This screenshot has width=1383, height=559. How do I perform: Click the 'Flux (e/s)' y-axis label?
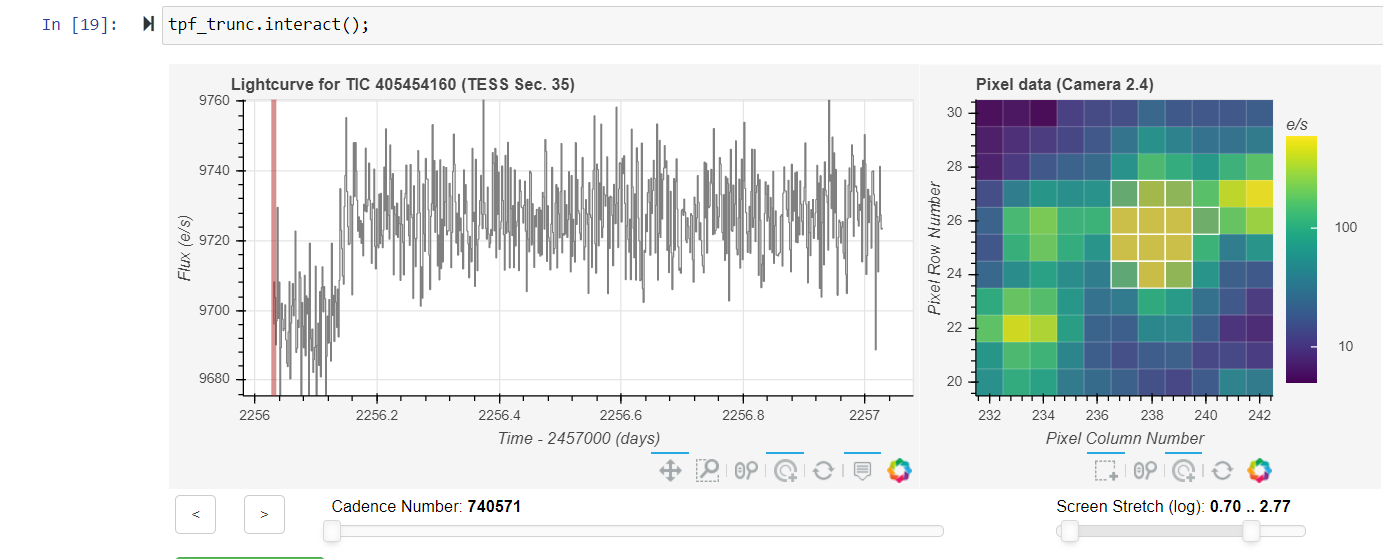(x=185, y=247)
